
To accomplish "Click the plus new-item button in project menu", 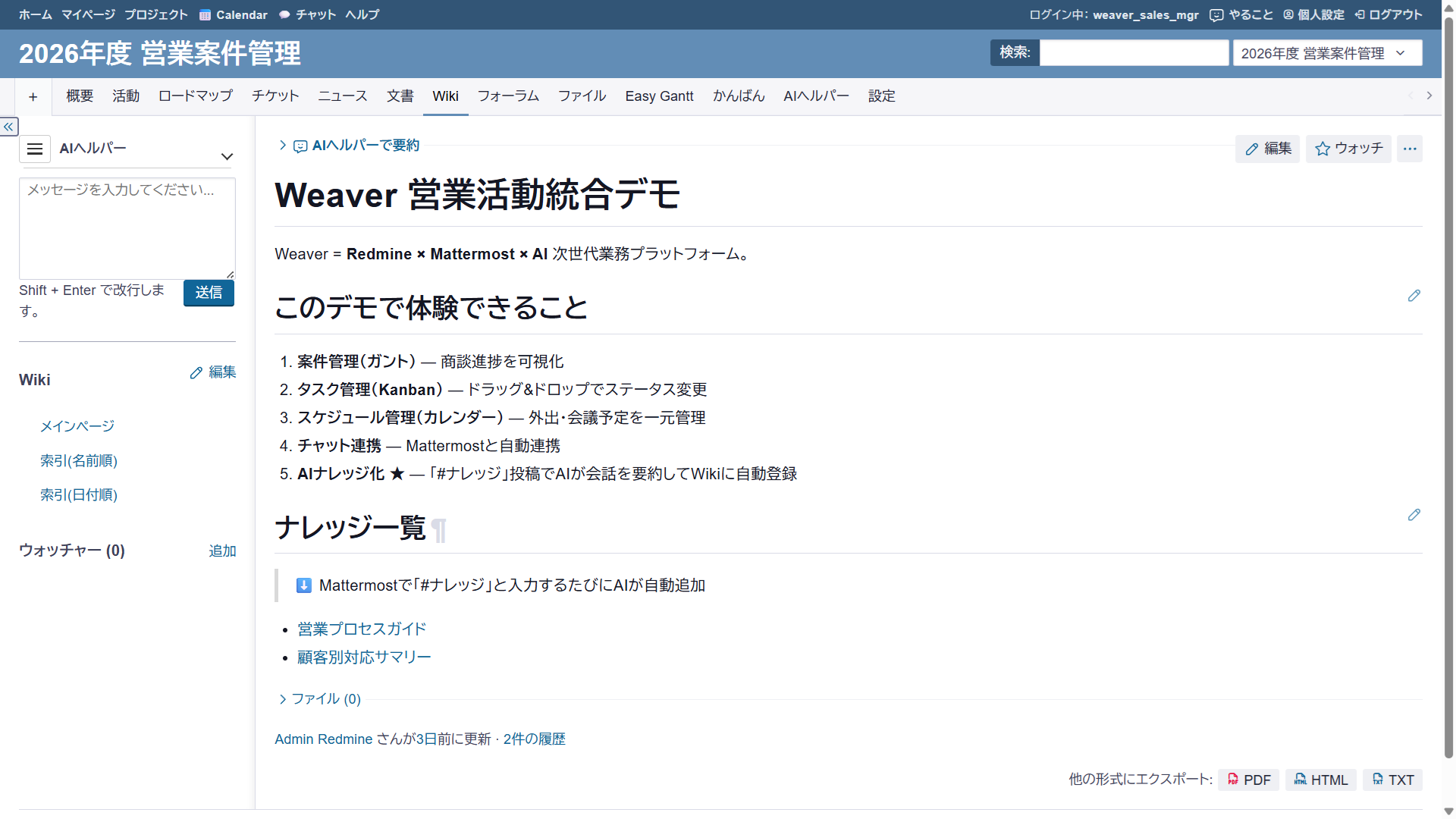I will pos(33,96).
